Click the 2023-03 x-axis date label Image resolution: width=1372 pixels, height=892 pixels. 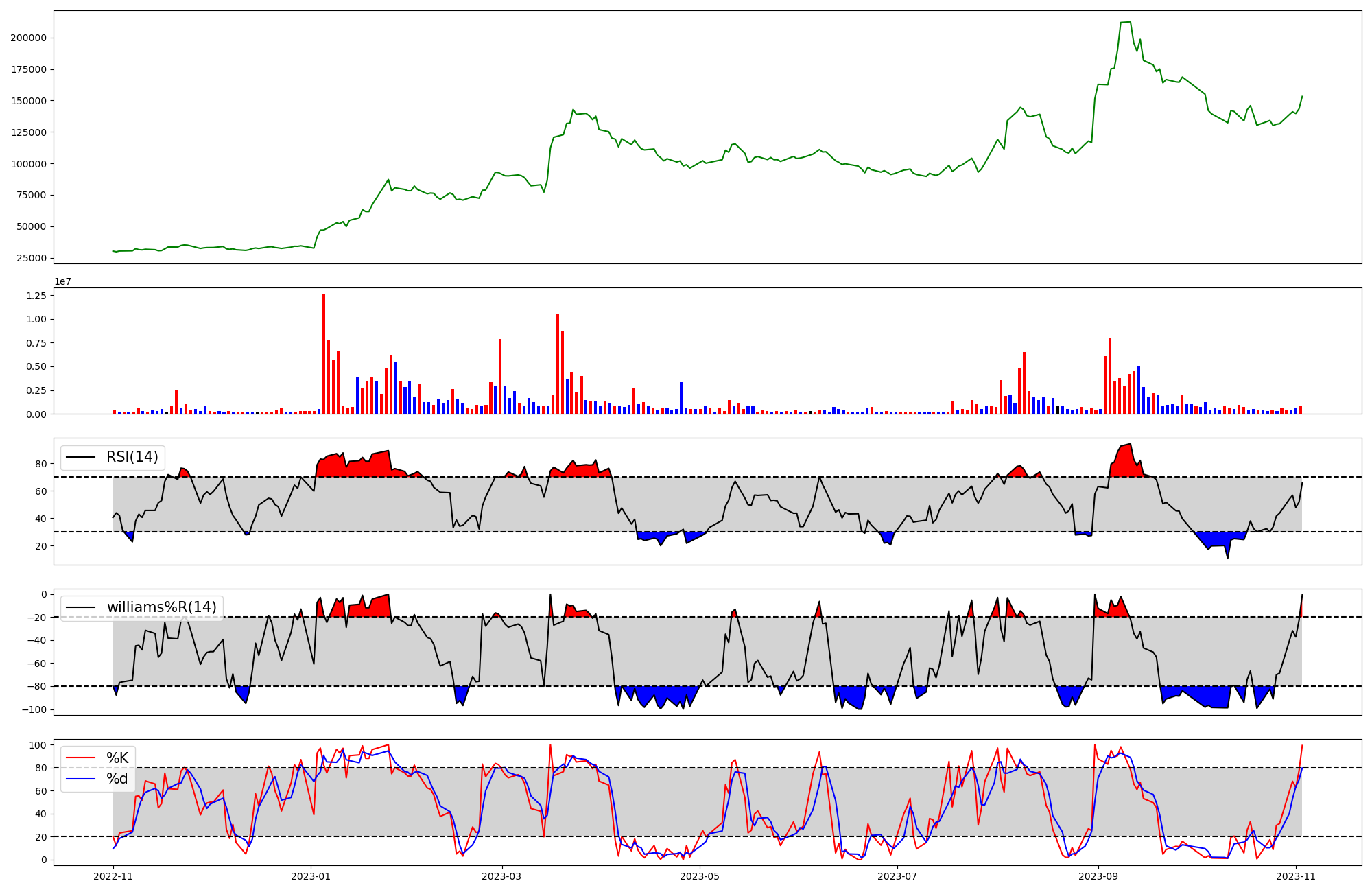coord(502,876)
